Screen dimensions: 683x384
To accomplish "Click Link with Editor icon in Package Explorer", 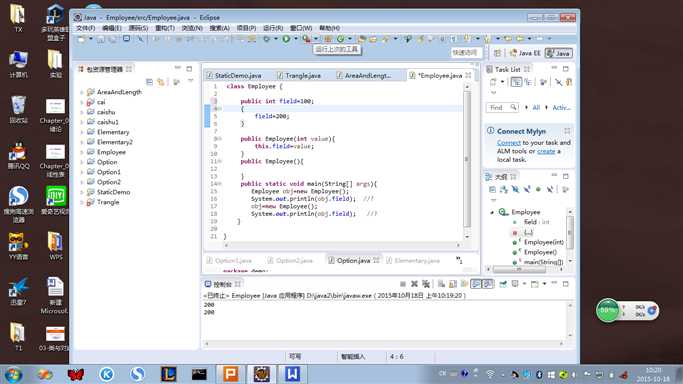I will [x=161, y=81].
